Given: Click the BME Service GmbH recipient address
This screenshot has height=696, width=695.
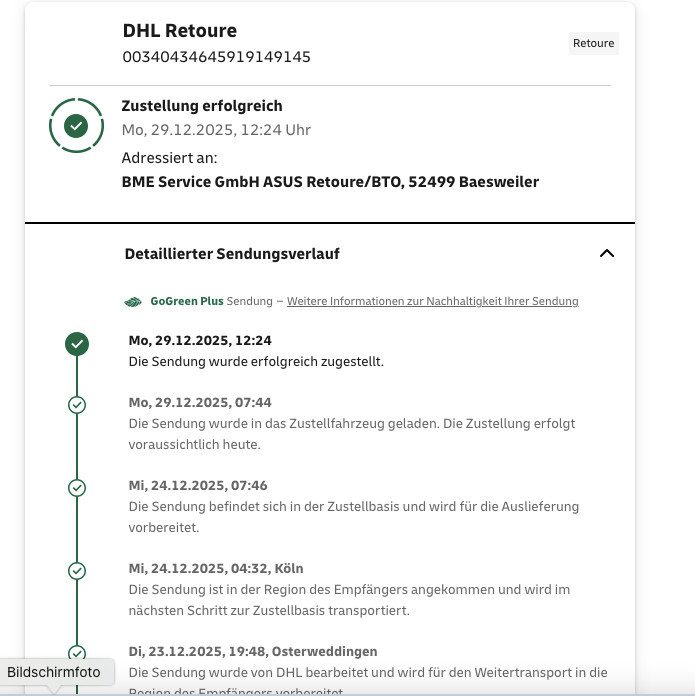Looking at the screenshot, I should click(330, 182).
